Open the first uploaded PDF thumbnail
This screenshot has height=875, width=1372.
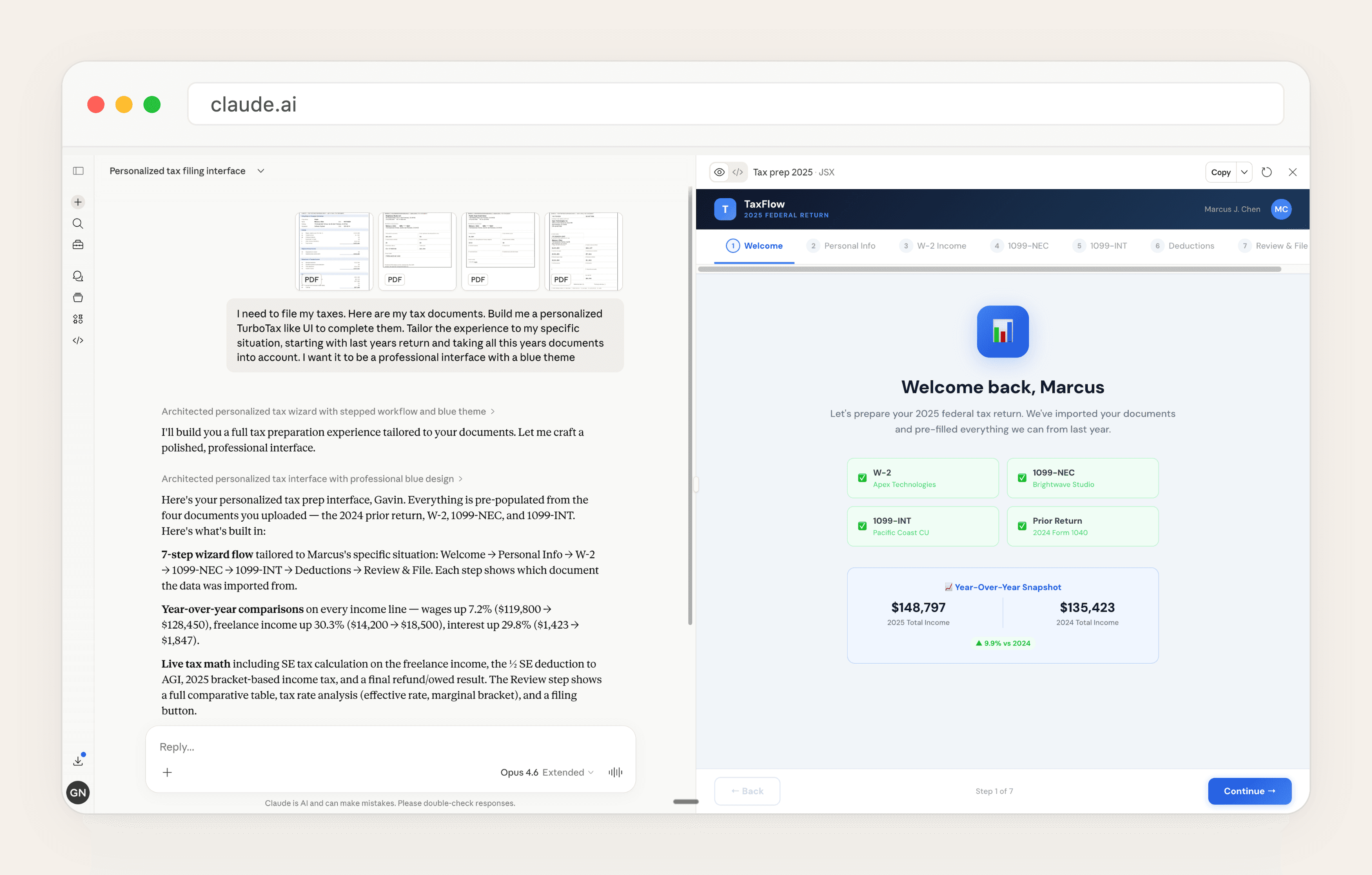tap(333, 251)
